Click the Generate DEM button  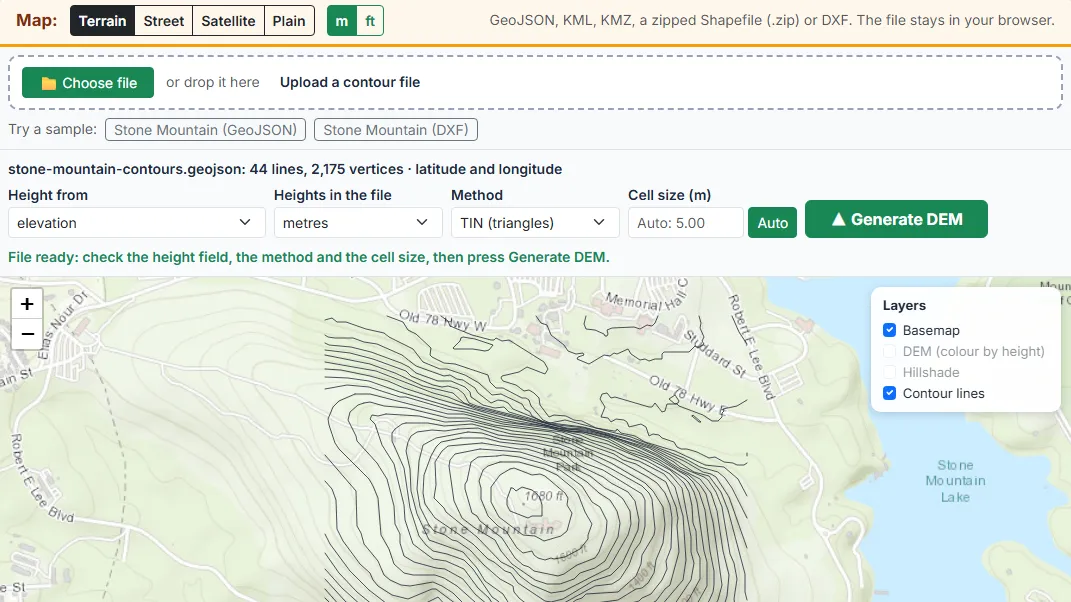pyautogui.click(x=896, y=219)
